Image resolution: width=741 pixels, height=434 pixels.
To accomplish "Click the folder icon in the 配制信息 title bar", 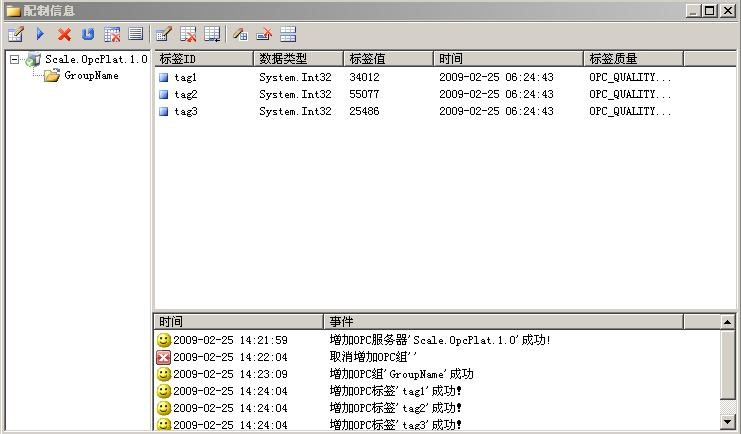I will (13, 10).
